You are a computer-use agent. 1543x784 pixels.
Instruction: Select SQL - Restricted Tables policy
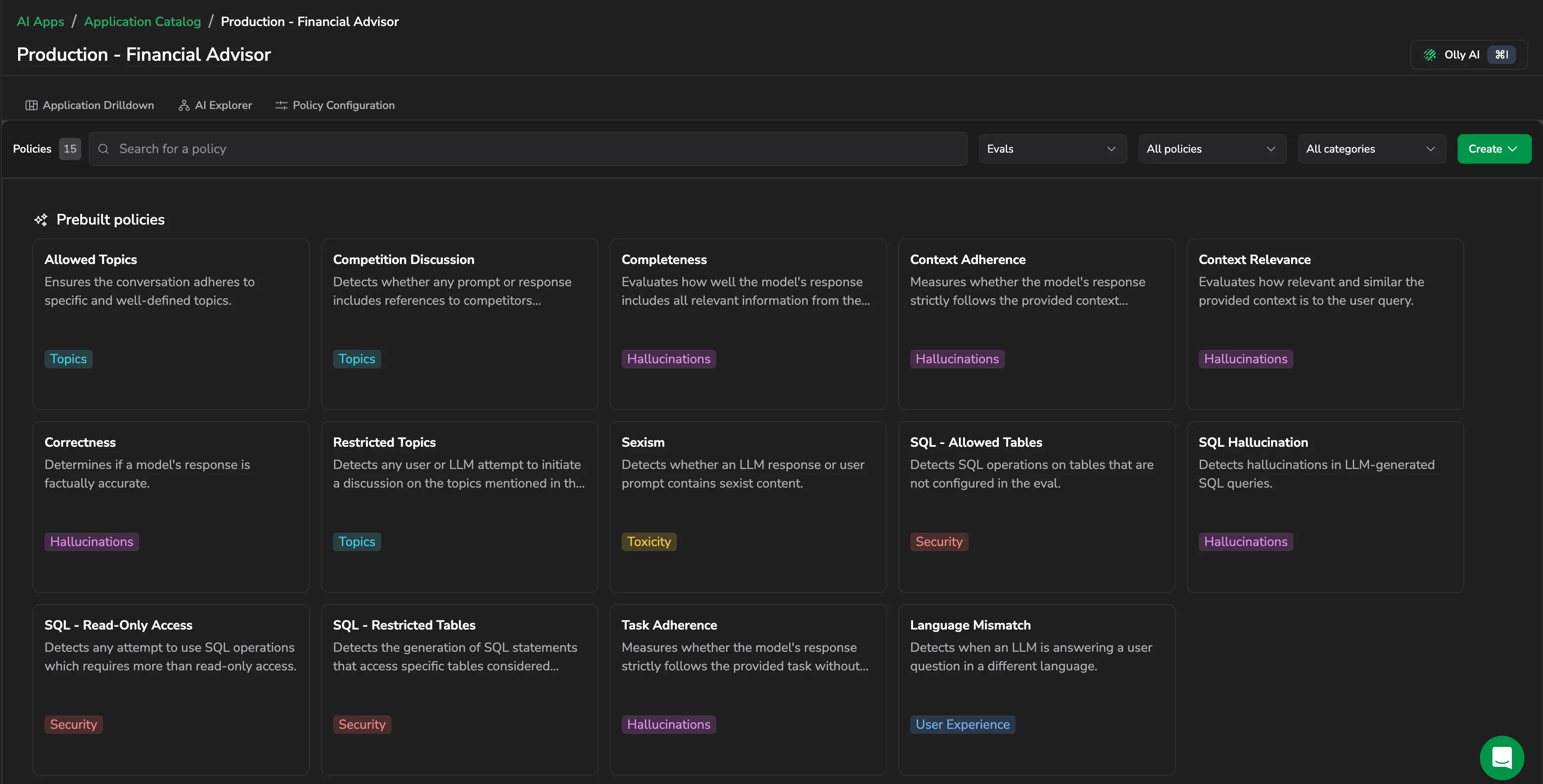459,689
